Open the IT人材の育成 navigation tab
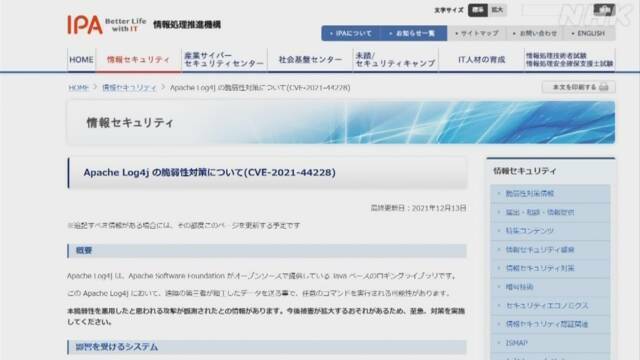 click(482, 60)
